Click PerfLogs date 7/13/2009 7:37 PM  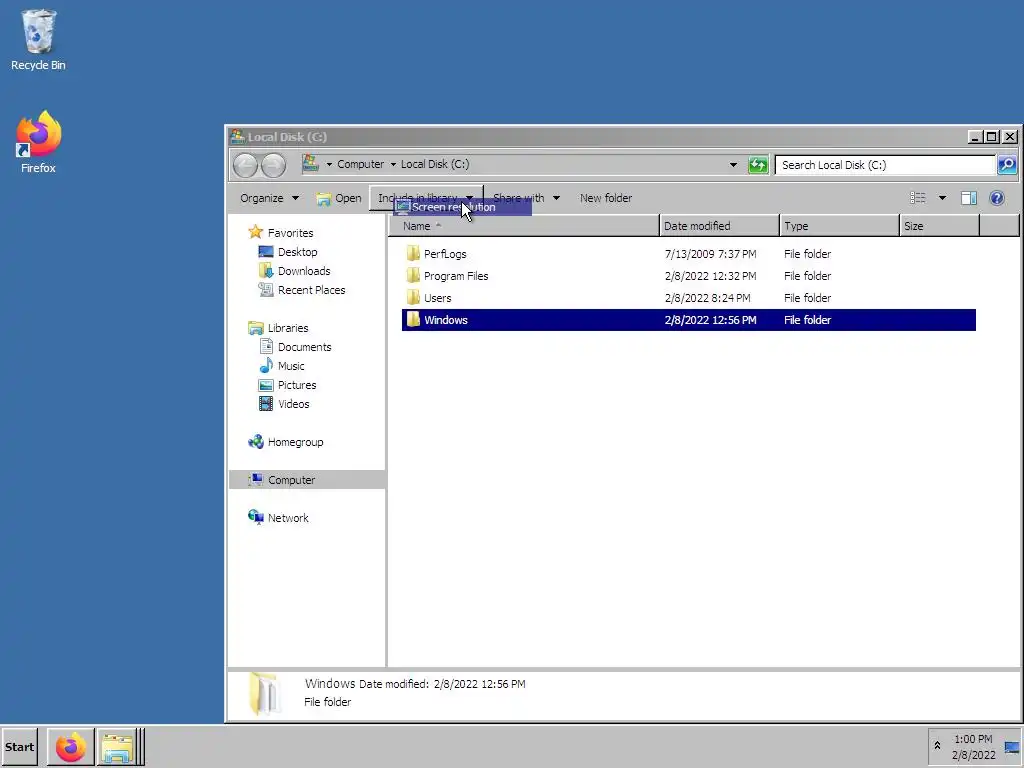(711, 254)
